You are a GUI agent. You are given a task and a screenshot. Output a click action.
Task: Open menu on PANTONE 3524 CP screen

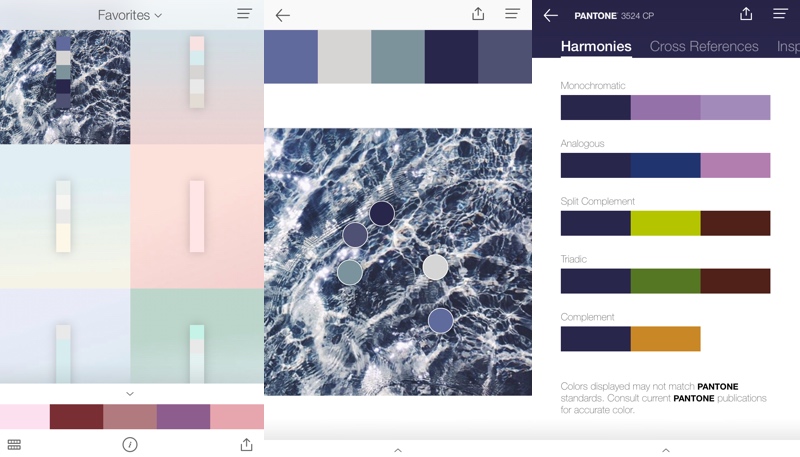click(780, 14)
